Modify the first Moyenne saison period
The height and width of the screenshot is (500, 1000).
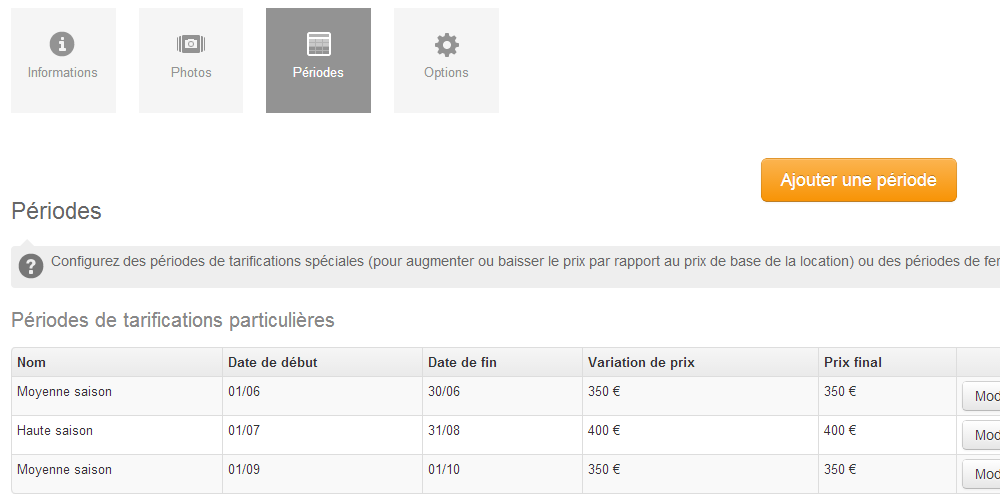pos(981,396)
